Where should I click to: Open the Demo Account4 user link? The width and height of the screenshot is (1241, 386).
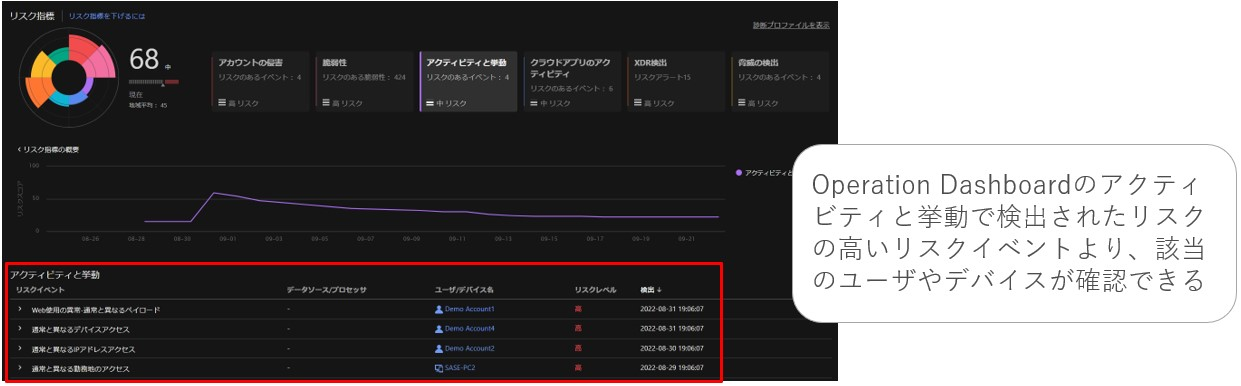(470, 329)
